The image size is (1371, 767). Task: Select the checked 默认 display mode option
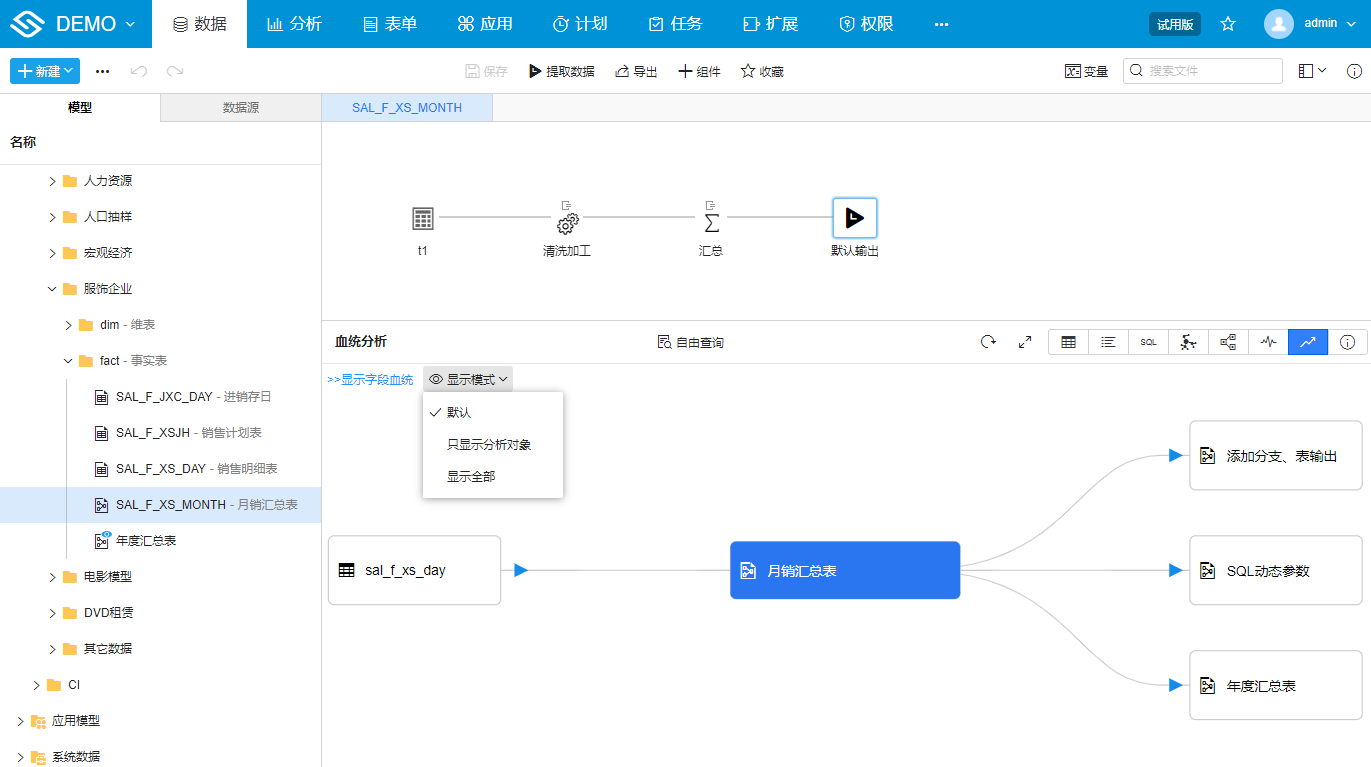coord(459,412)
